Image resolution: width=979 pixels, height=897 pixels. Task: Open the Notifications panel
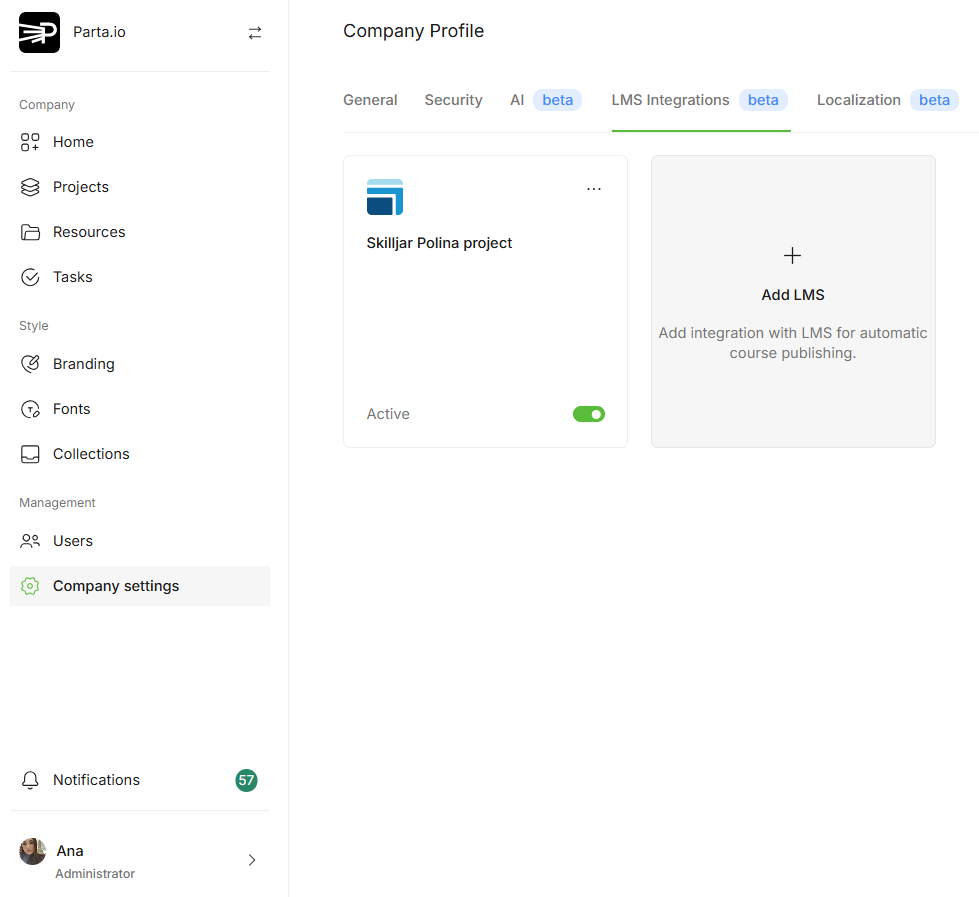click(96, 780)
